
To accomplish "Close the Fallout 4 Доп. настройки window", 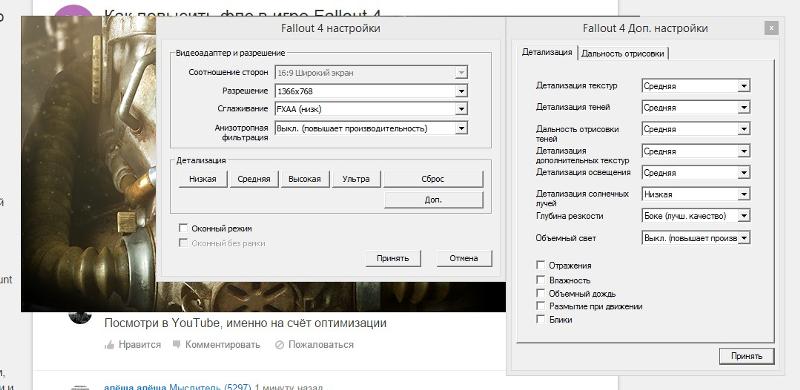I will click(x=771, y=28).
